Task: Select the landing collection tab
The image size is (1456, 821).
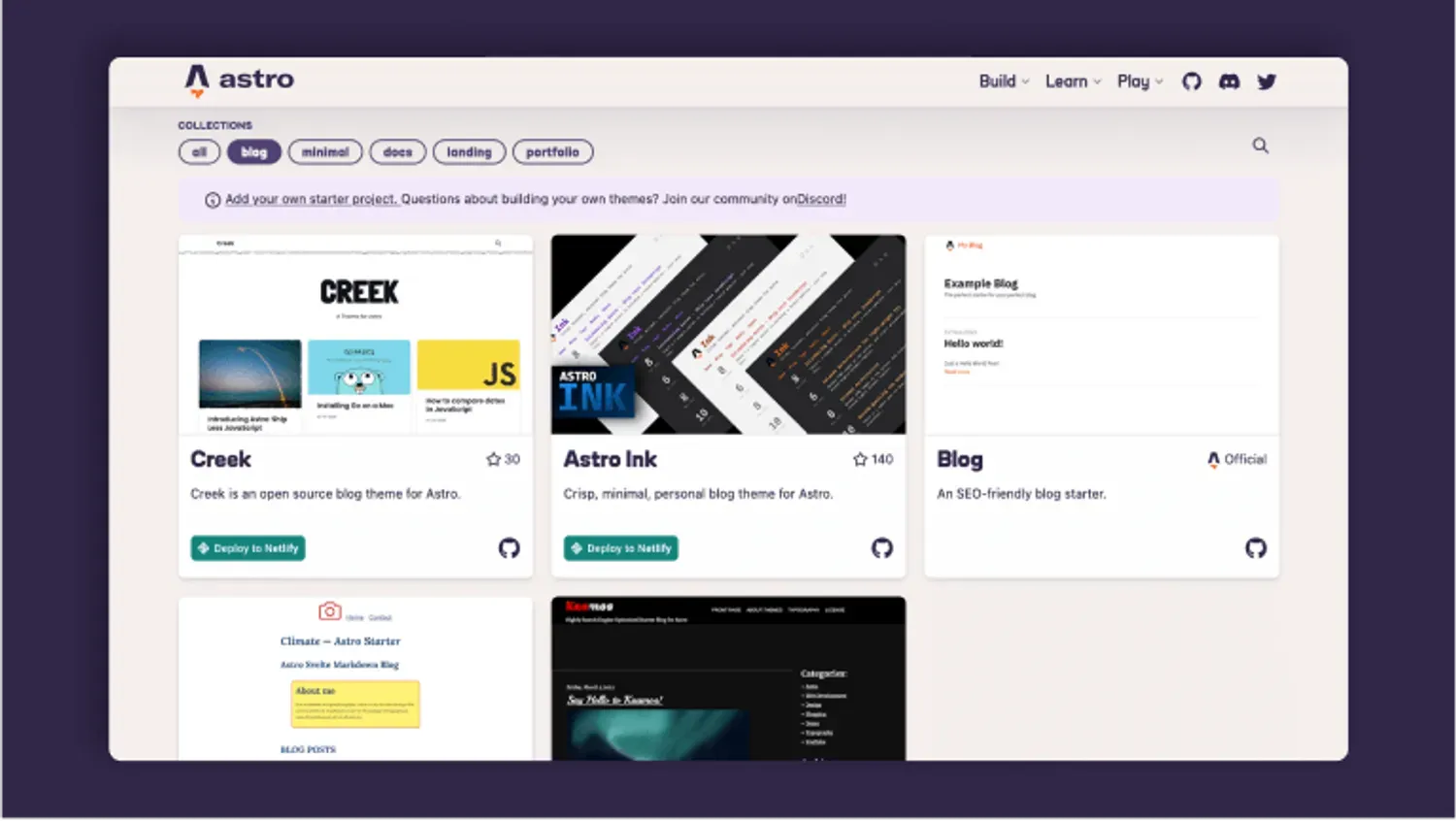Action: (x=469, y=151)
